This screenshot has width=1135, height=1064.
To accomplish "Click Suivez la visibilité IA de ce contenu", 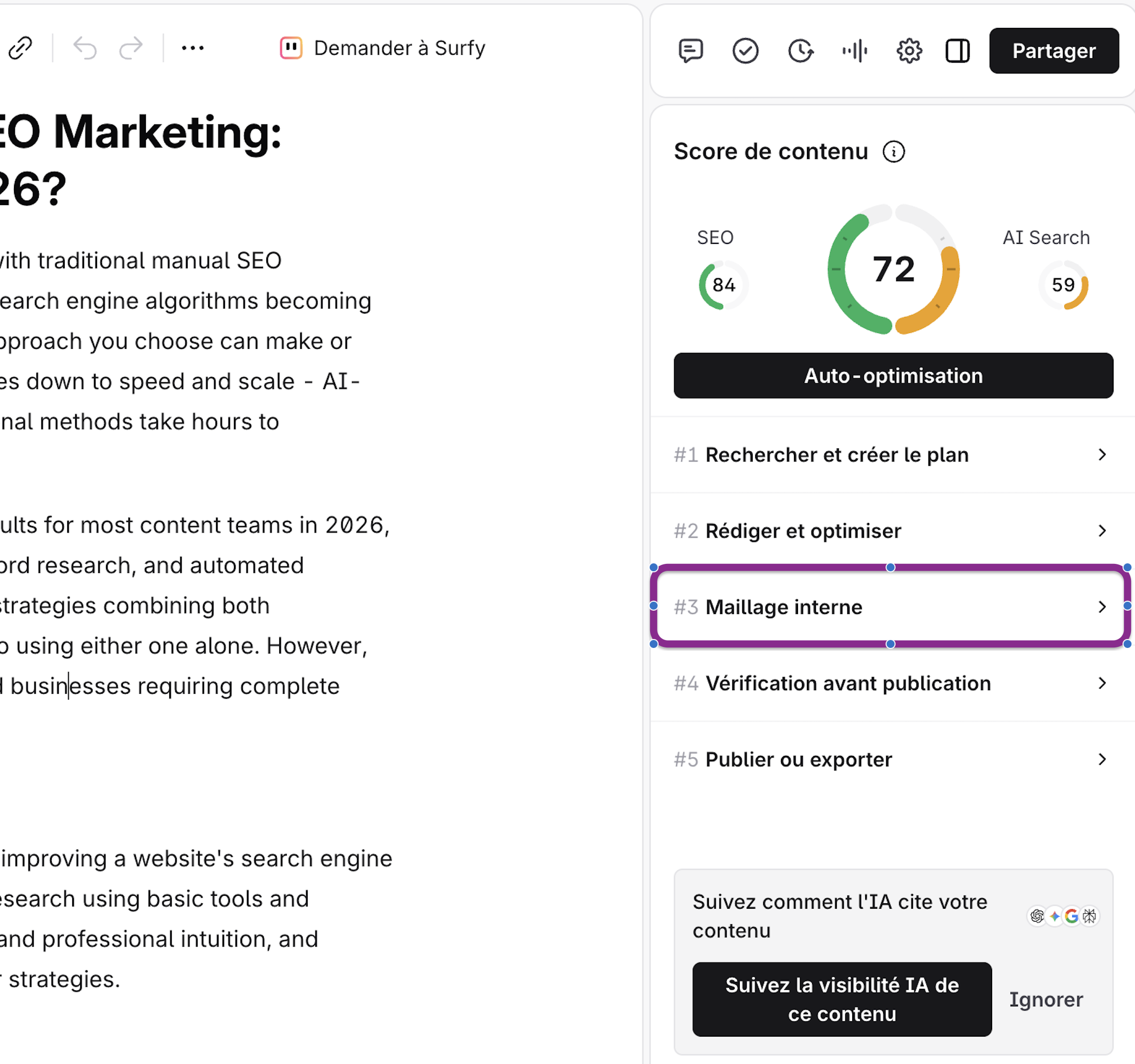I will [x=842, y=999].
